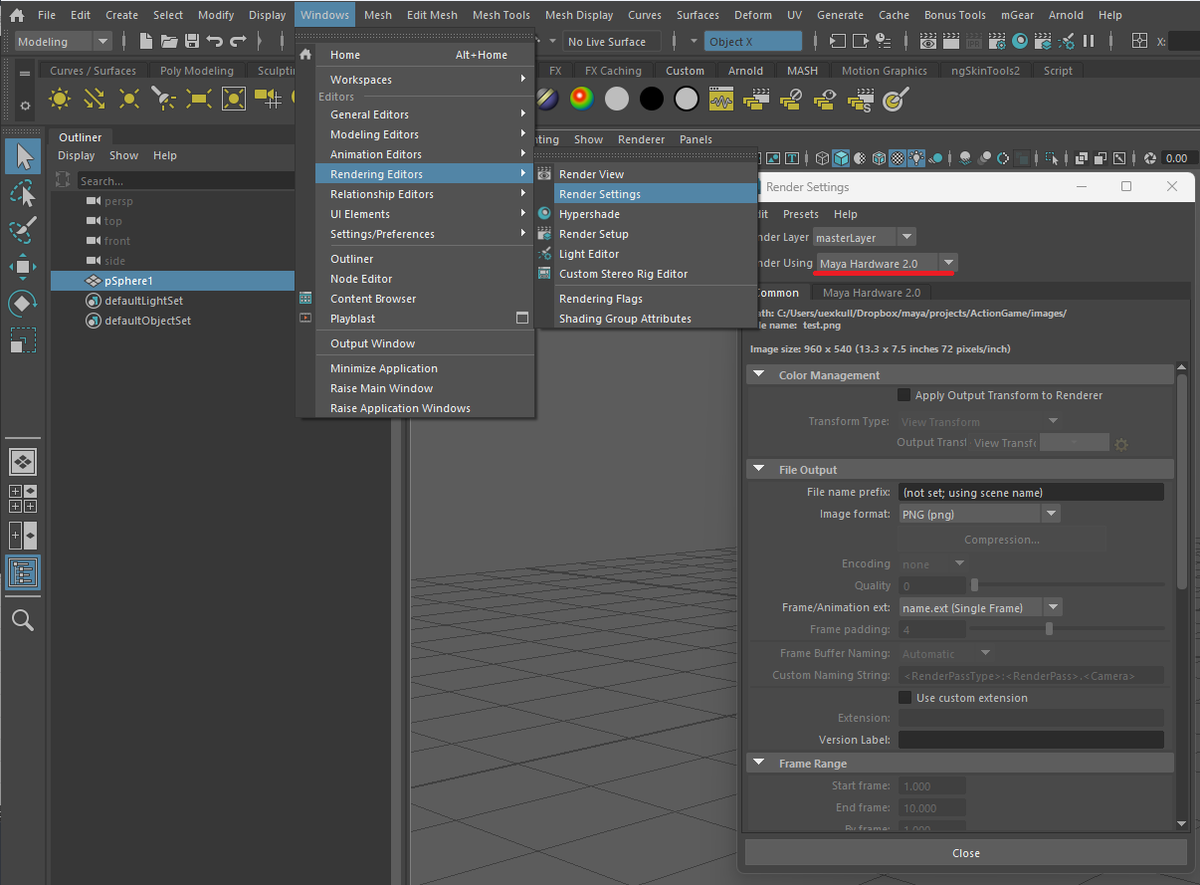Open the Arnold menu
The image size is (1200, 885).
click(x=1066, y=15)
